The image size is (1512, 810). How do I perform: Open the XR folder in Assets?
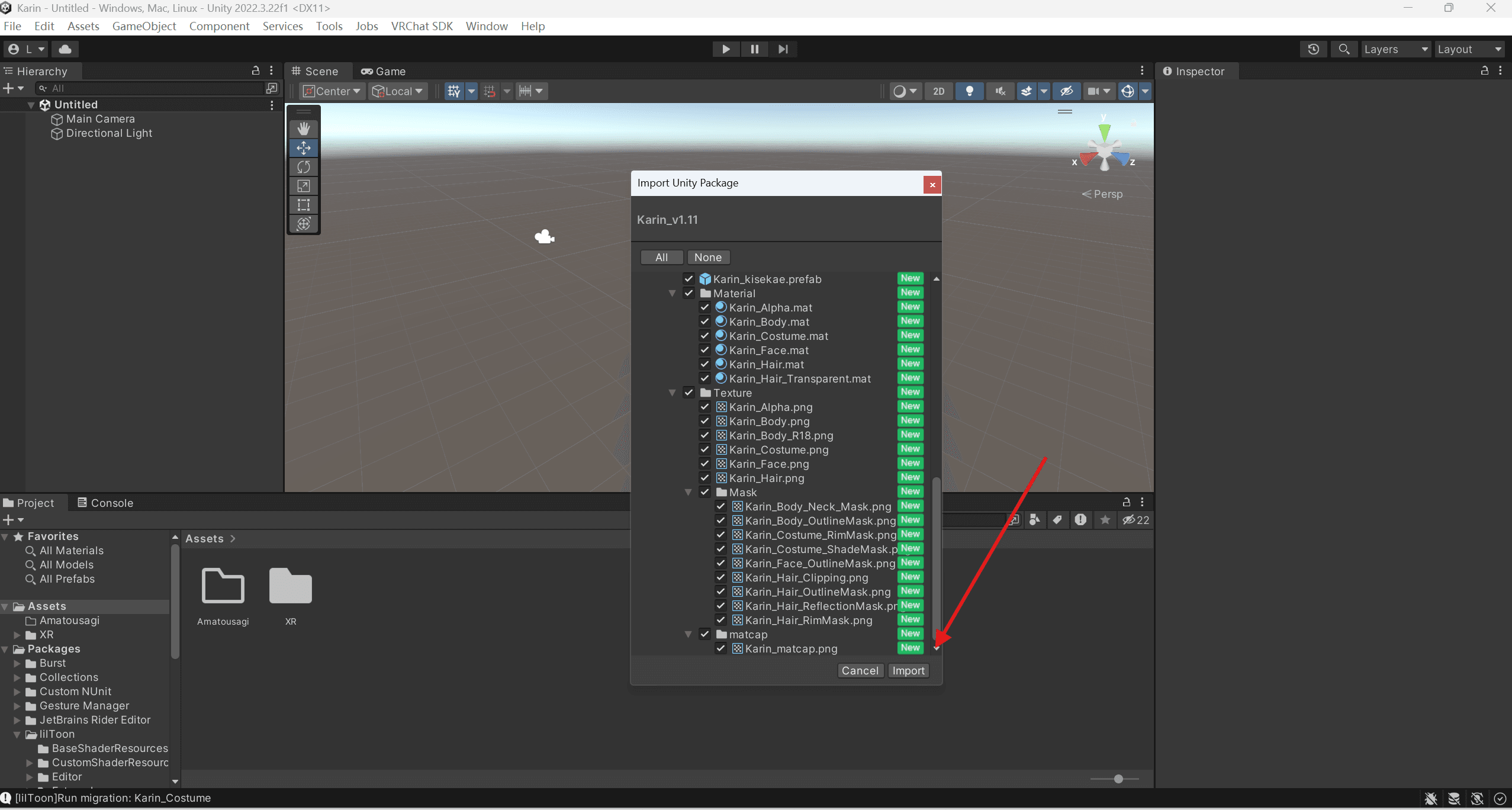point(291,586)
